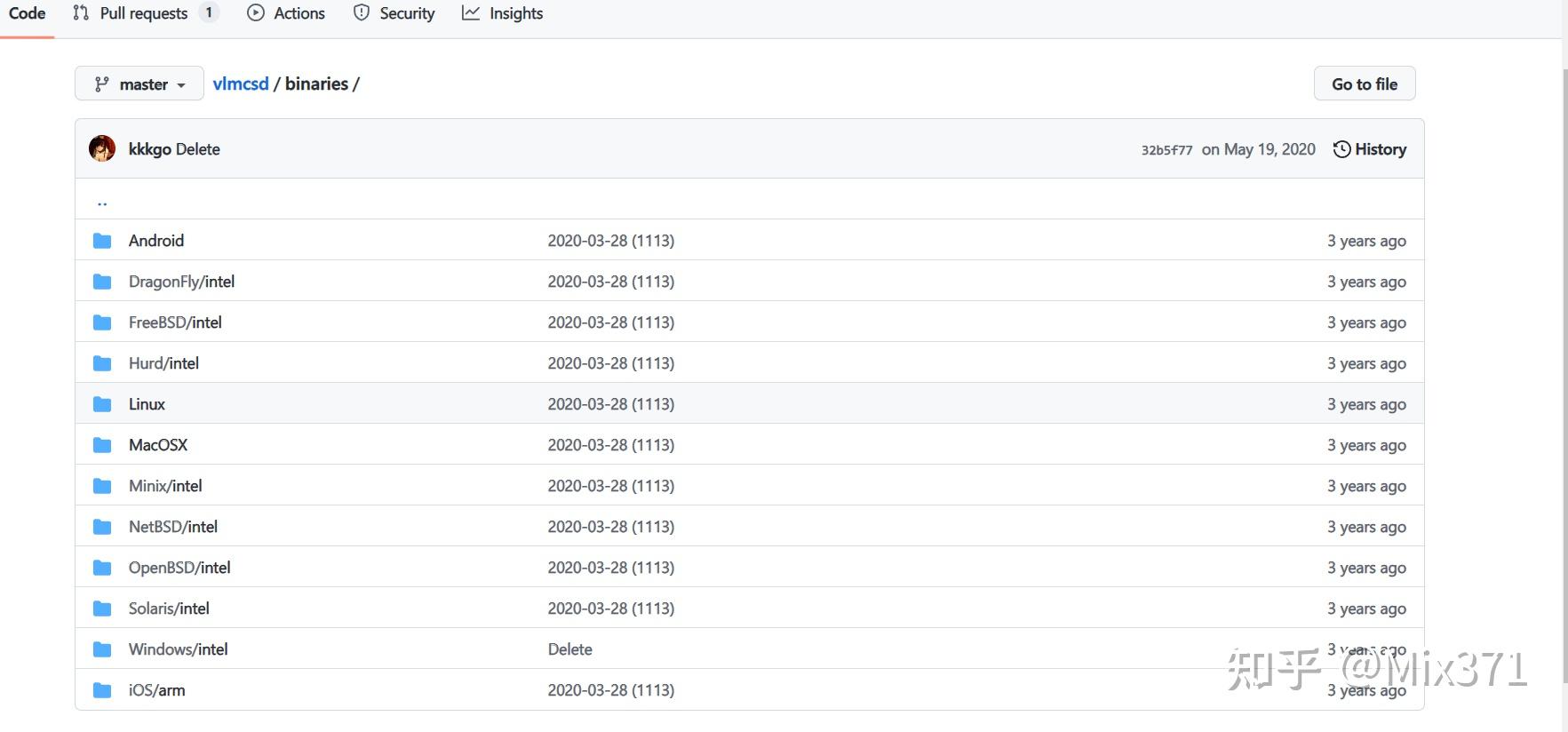Image resolution: width=1568 pixels, height=732 pixels.
Task: Switch to the Actions tab
Action: 286,13
